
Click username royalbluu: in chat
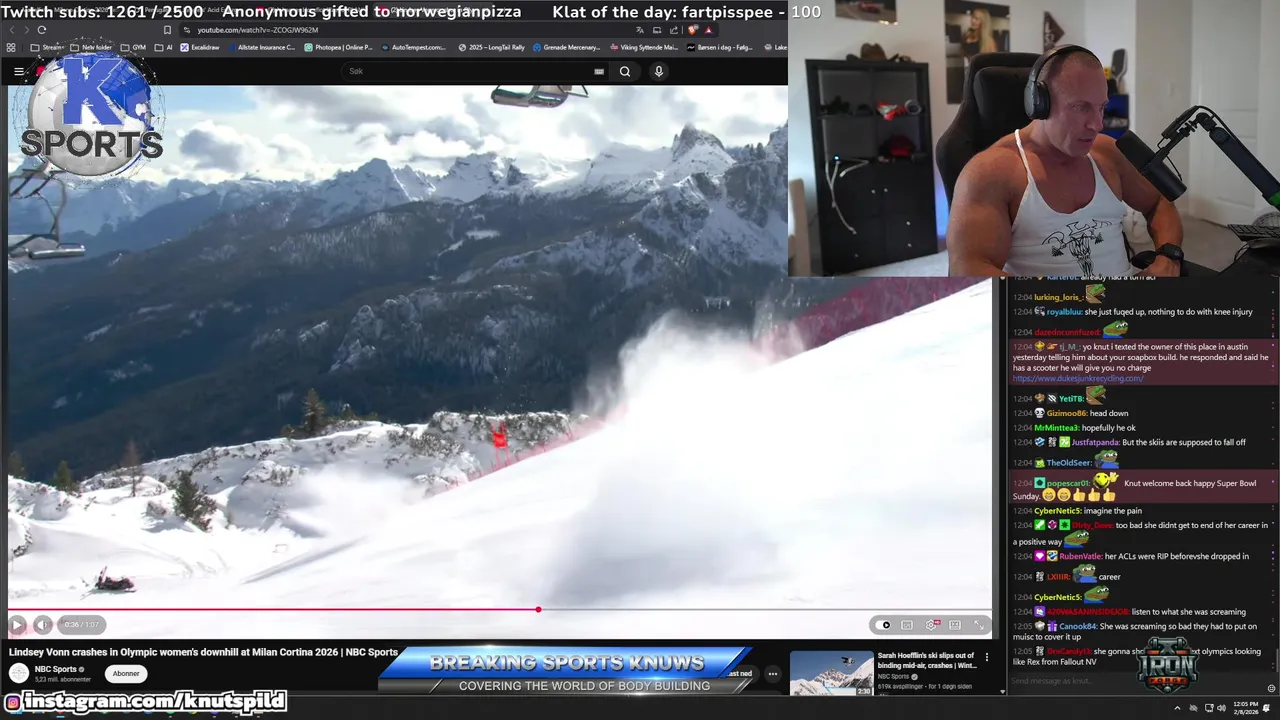[1065, 312]
